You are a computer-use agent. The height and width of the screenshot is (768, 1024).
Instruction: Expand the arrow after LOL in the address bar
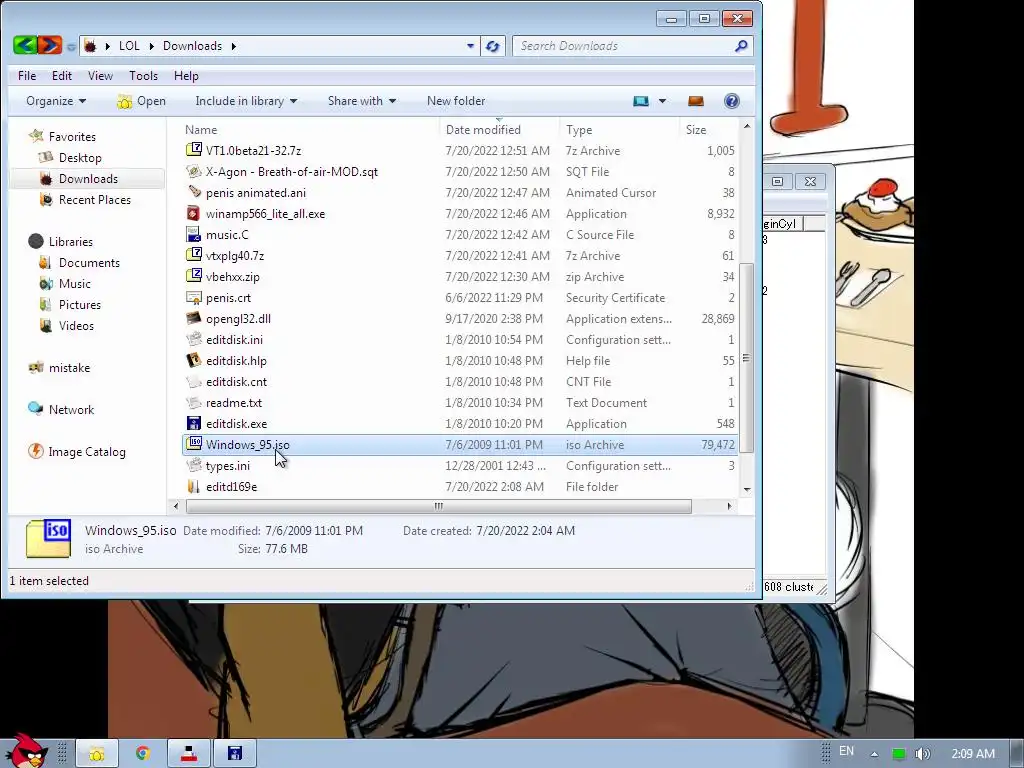point(152,46)
